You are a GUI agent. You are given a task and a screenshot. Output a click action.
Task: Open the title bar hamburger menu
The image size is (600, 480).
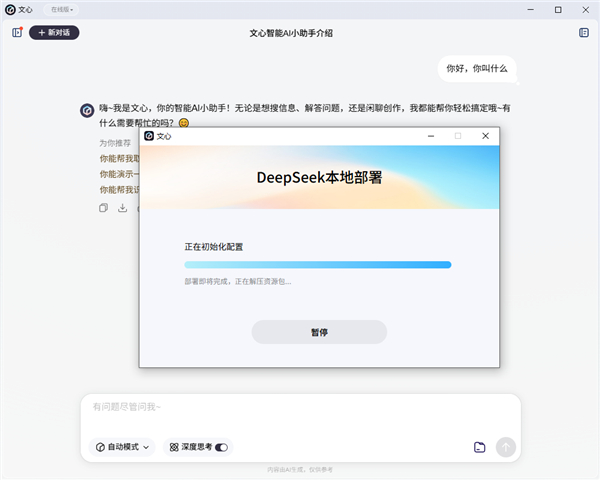click(506, 9)
